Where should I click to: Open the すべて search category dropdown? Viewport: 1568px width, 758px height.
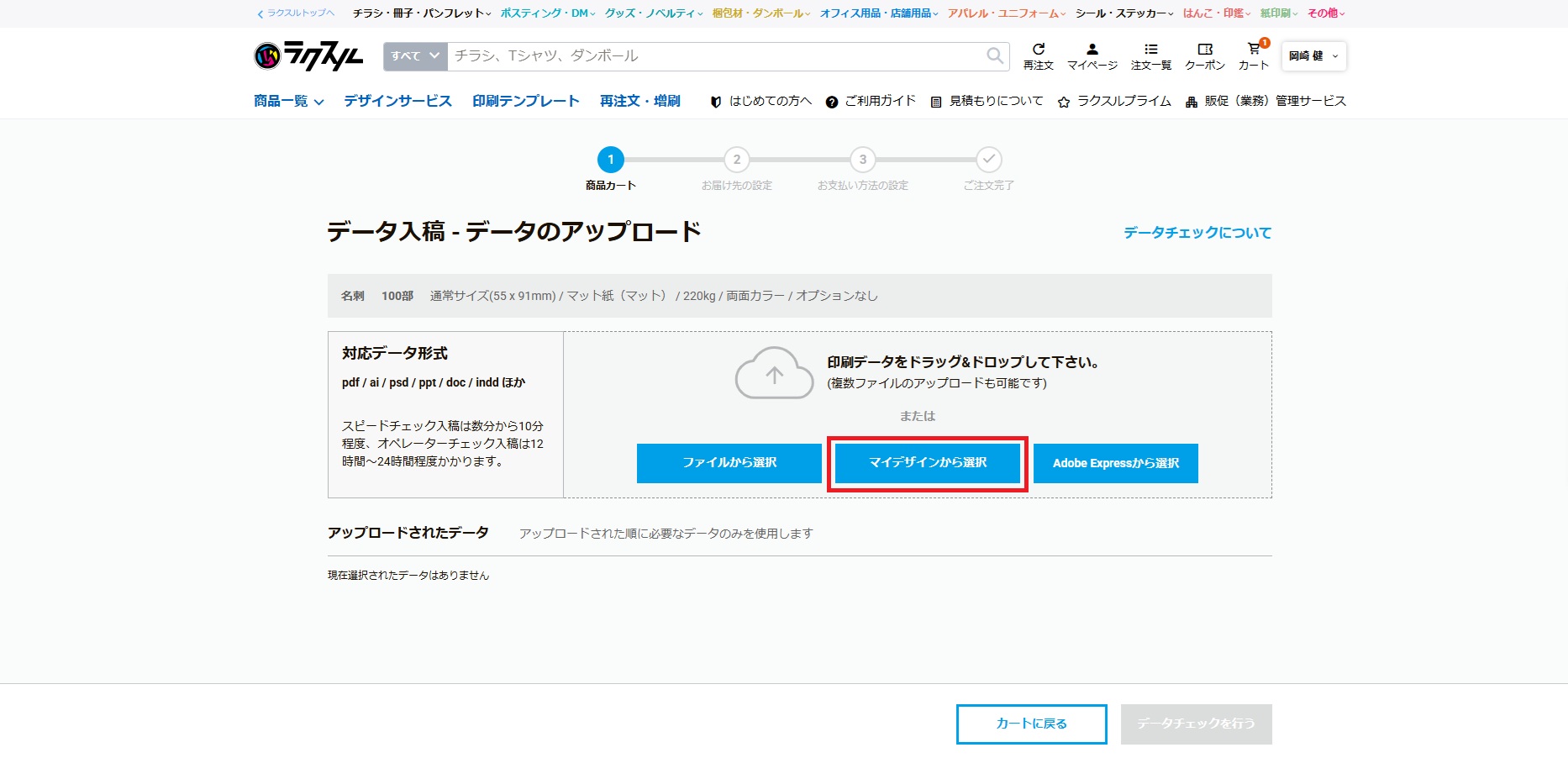coord(415,56)
